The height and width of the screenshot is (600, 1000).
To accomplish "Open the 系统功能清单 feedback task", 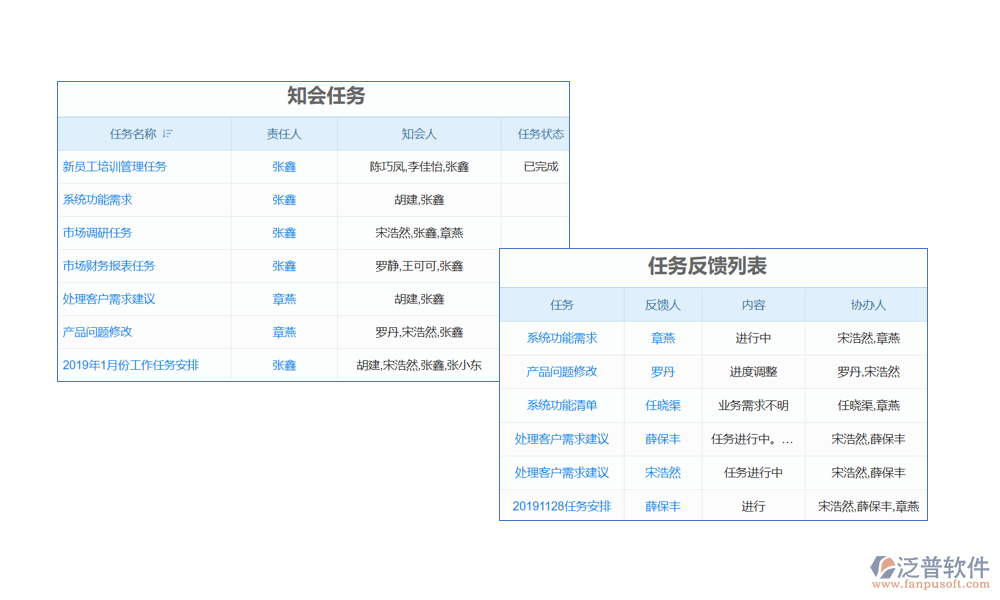I will [562, 405].
